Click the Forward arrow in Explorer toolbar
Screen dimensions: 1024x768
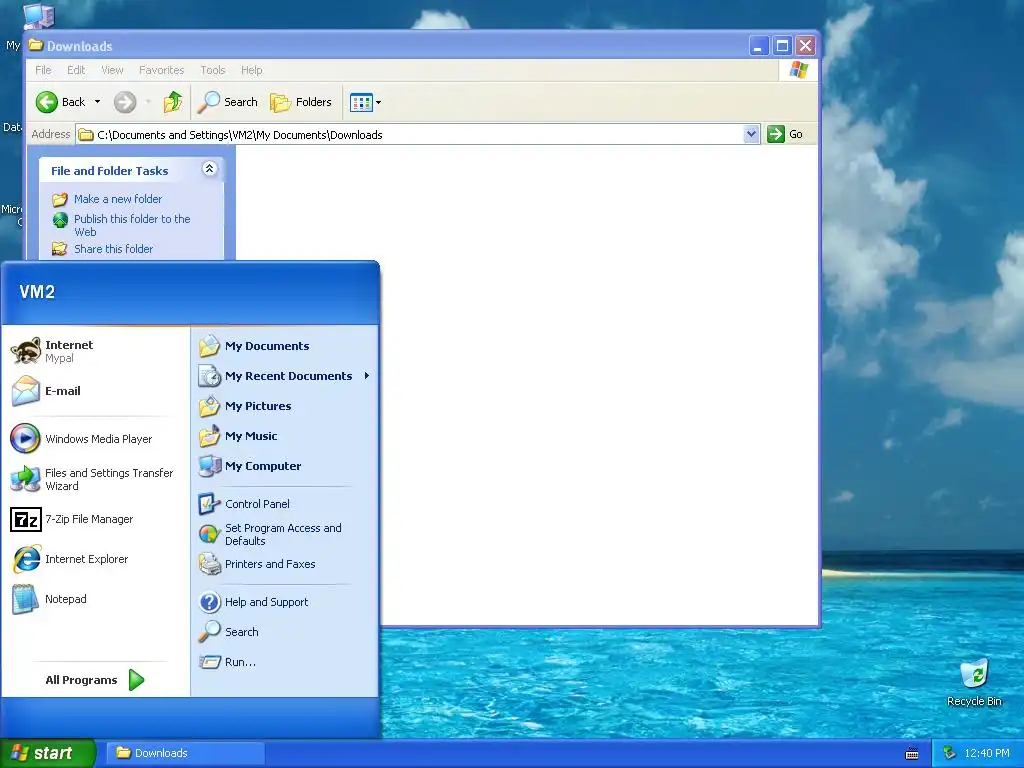tap(125, 102)
